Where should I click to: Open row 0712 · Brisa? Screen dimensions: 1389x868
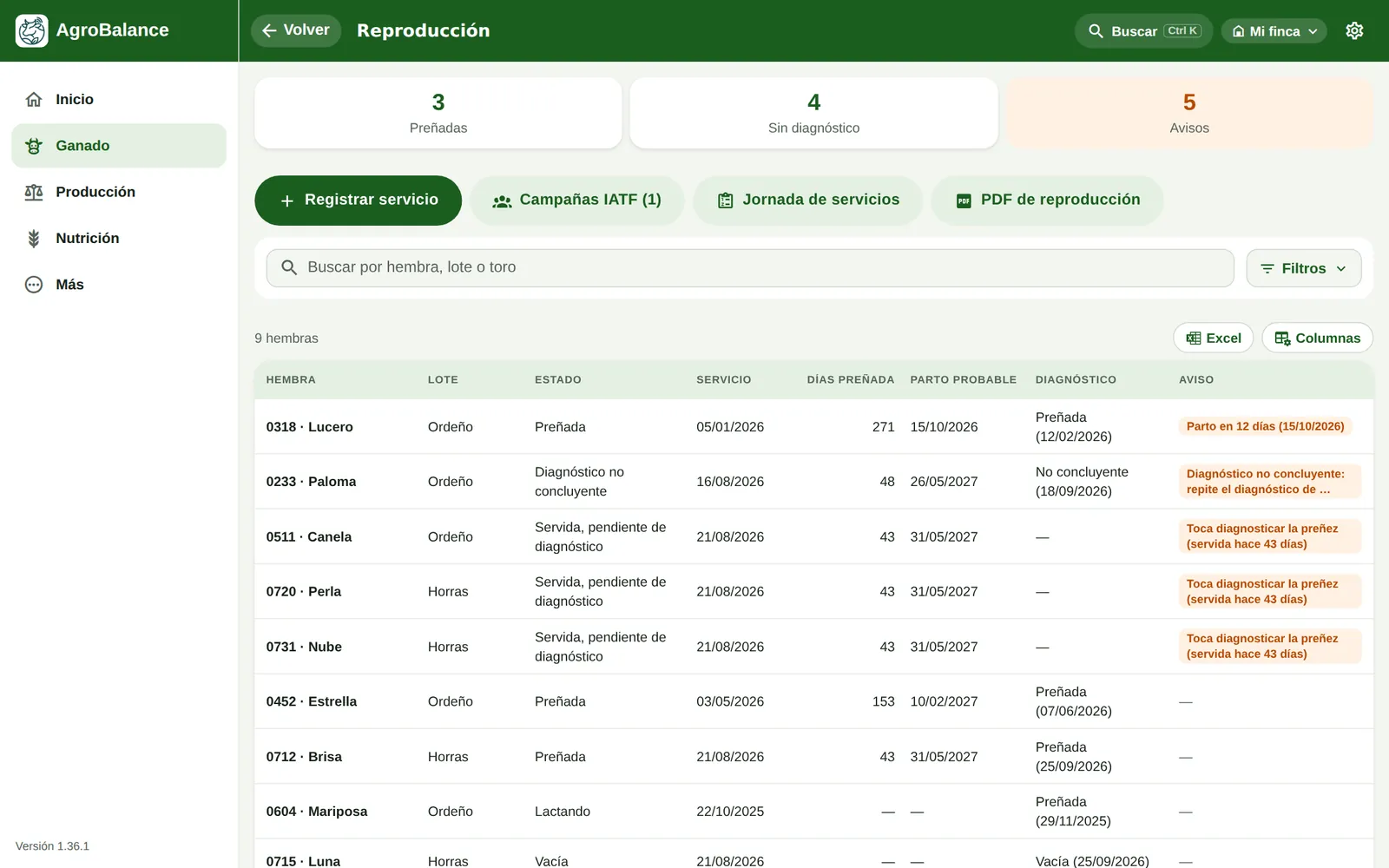(813, 757)
